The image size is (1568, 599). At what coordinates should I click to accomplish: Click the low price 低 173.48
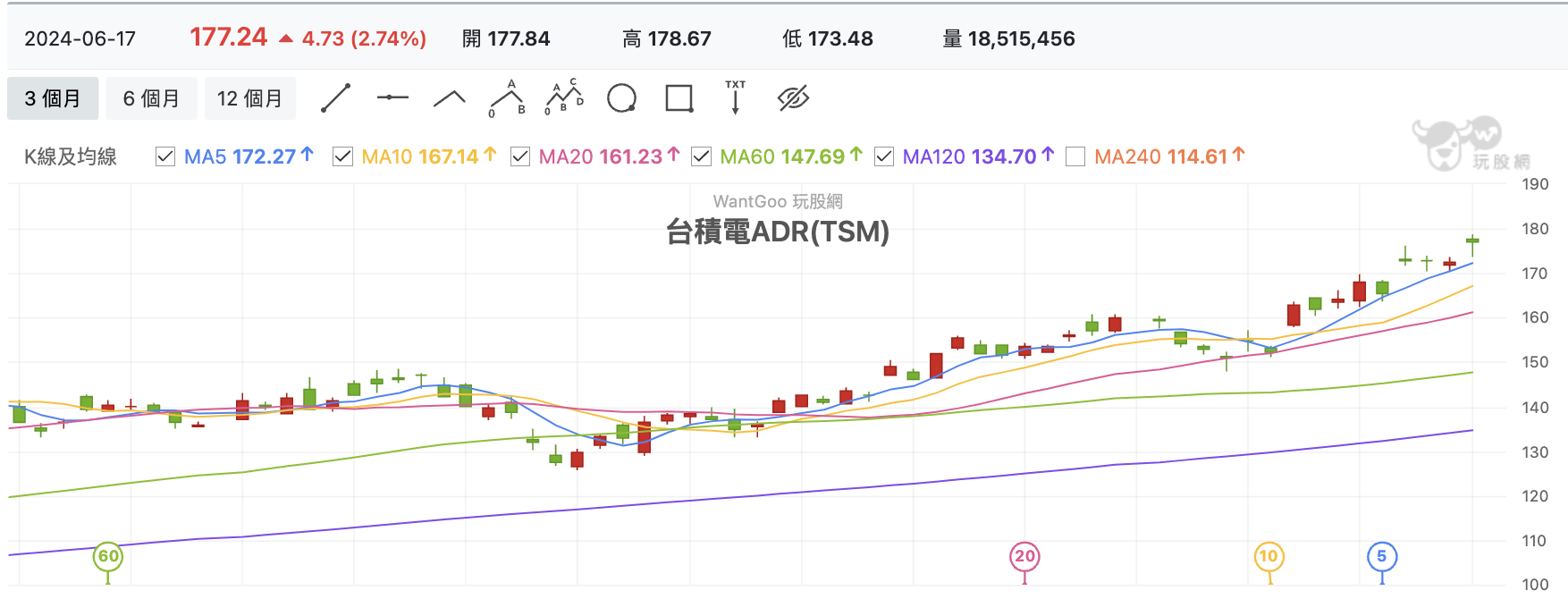[x=828, y=39]
